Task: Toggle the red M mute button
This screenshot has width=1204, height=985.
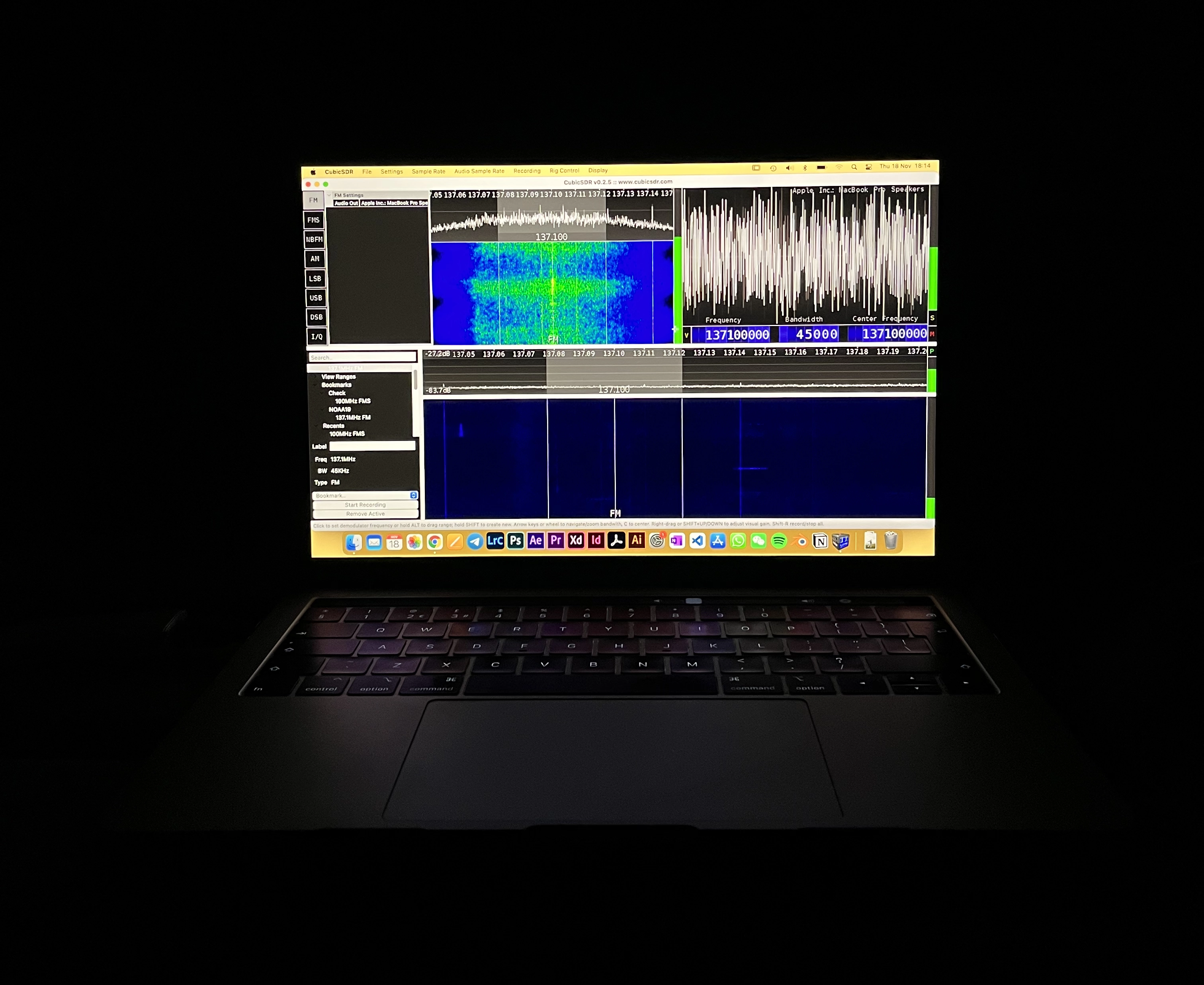Action: (932, 334)
